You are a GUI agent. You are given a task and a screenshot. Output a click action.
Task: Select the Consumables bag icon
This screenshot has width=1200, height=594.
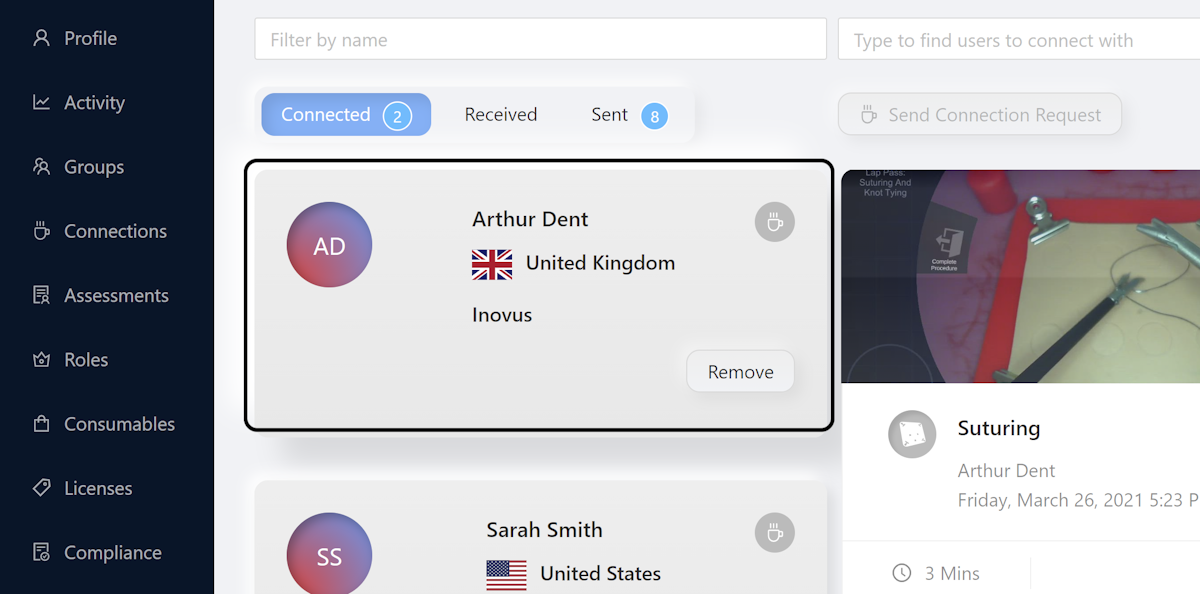[x=41, y=424]
